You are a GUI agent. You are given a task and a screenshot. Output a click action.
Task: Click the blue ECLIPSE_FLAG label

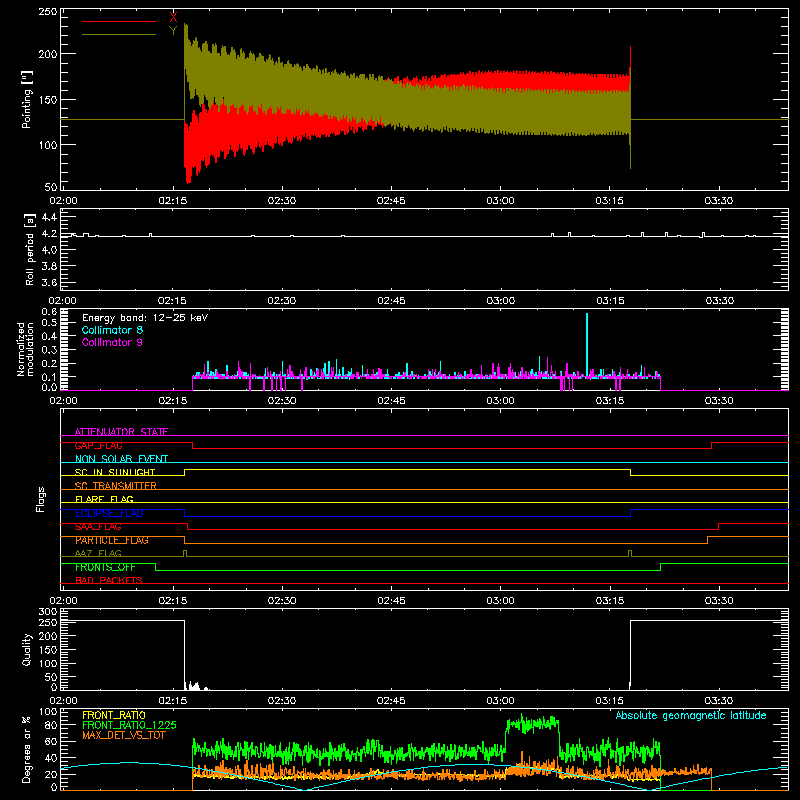point(109,513)
